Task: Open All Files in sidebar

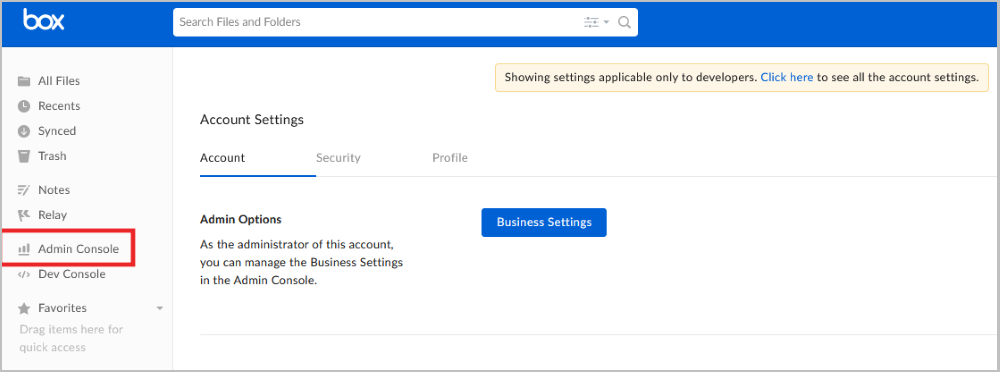Action: pyautogui.click(x=59, y=81)
